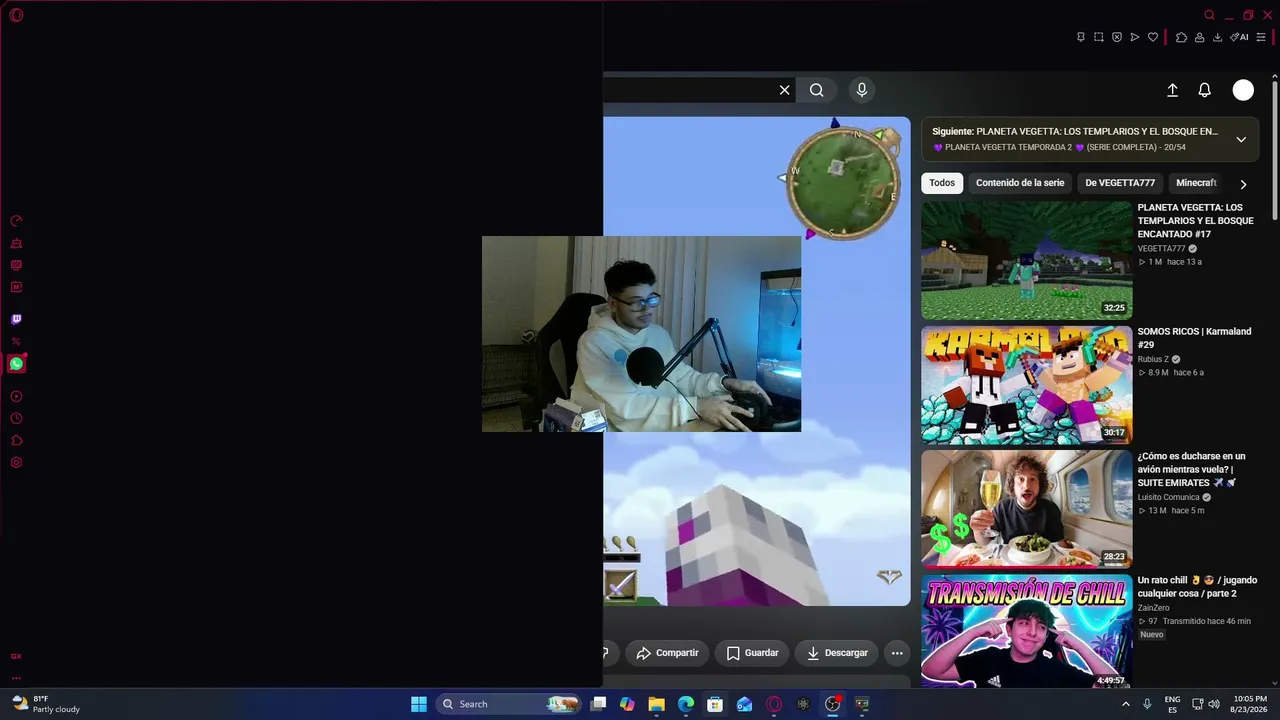Viewport: 1280px width, 720px height.
Task: Open title ¿Cómo es ducharse en un avión
Action: pyautogui.click(x=1191, y=469)
